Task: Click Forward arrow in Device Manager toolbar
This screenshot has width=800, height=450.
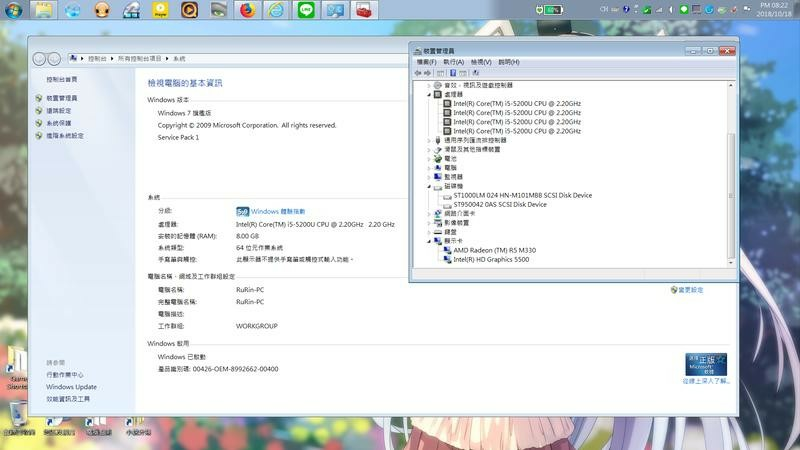Action: click(428, 73)
